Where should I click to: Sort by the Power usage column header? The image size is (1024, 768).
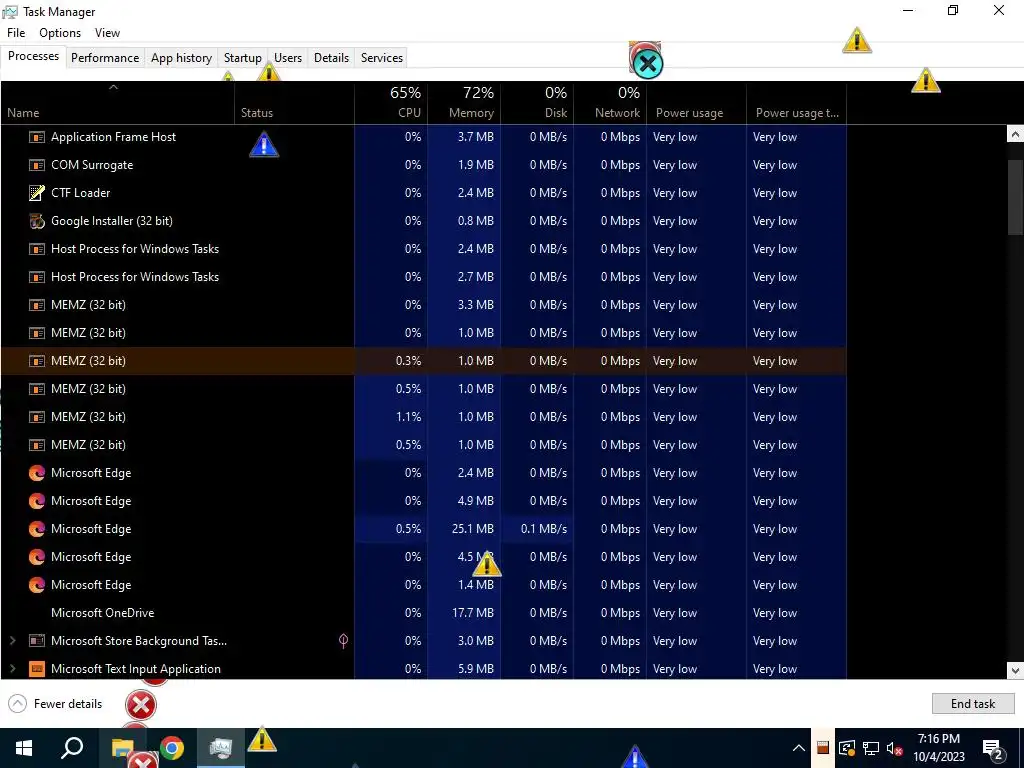click(697, 103)
